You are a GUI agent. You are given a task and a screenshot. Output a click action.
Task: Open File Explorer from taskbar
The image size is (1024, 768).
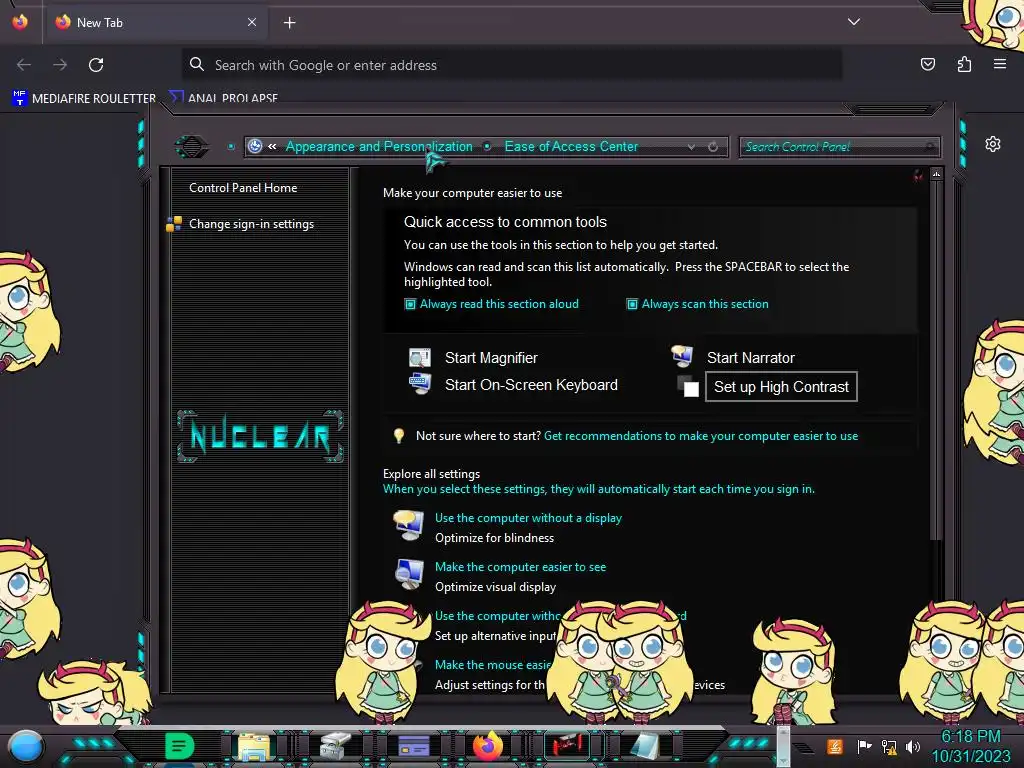254,746
